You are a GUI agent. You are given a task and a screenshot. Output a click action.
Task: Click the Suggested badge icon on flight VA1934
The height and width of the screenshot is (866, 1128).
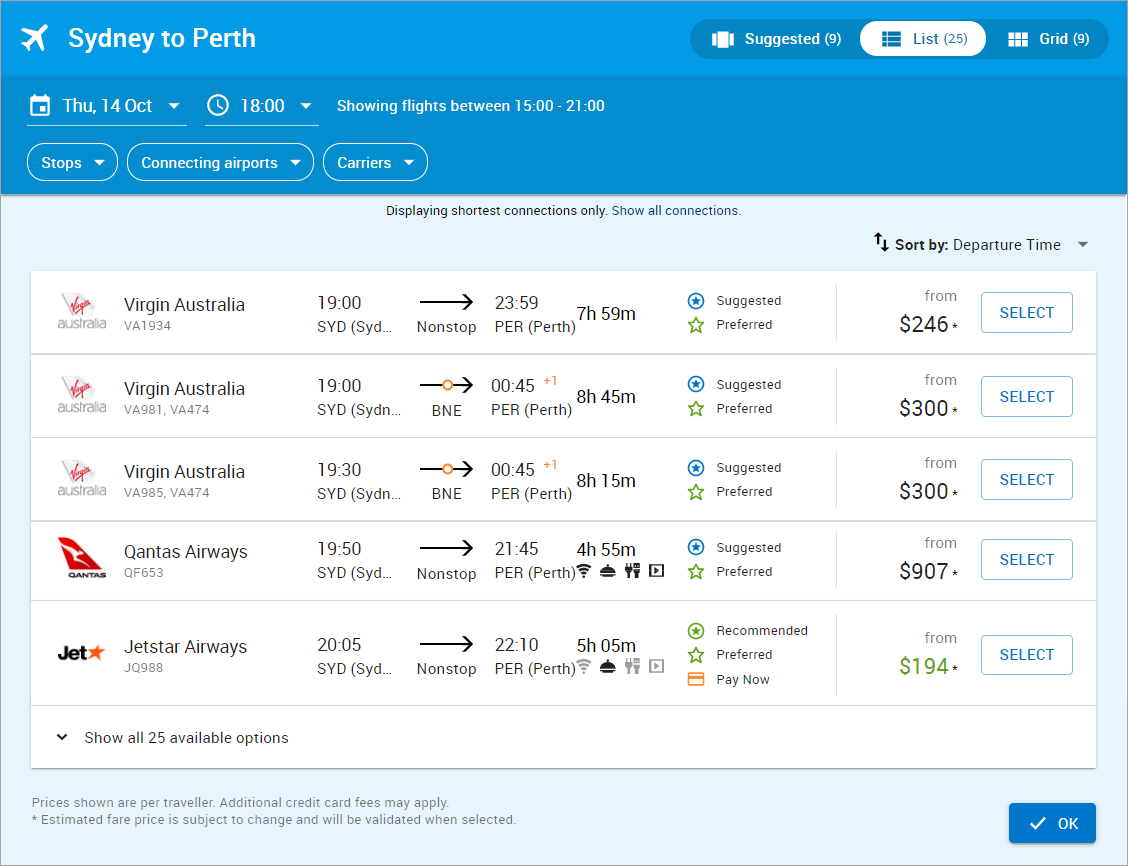pos(696,301)
